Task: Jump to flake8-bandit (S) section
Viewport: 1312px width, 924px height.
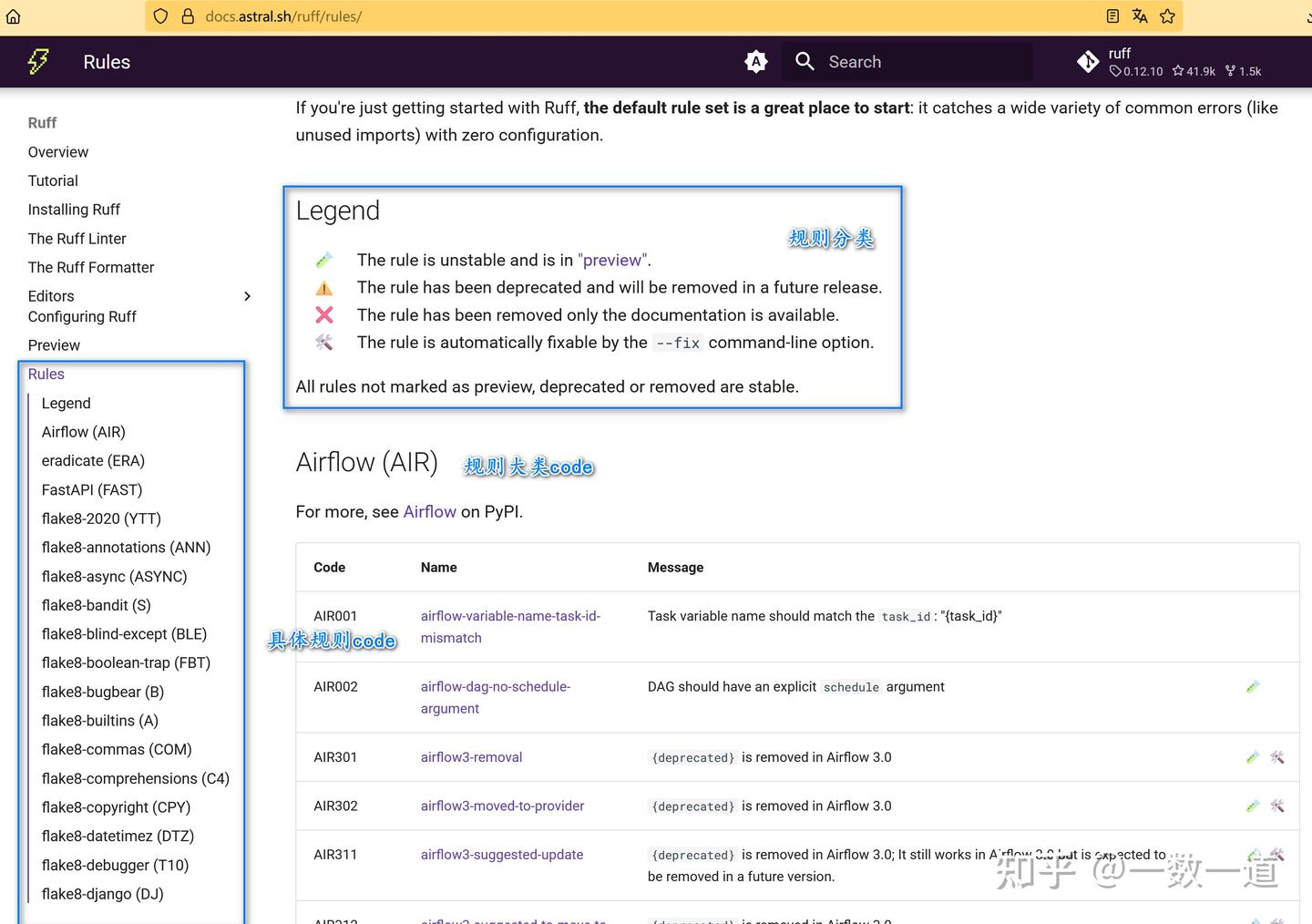Action: coord(97,605)
